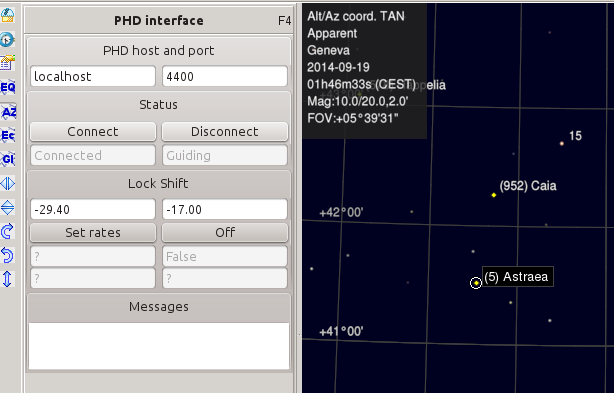The width and height of the screenshot is (614, 393).
Task: Click the 'Connected' status field
Action: [x=93, y=155]
